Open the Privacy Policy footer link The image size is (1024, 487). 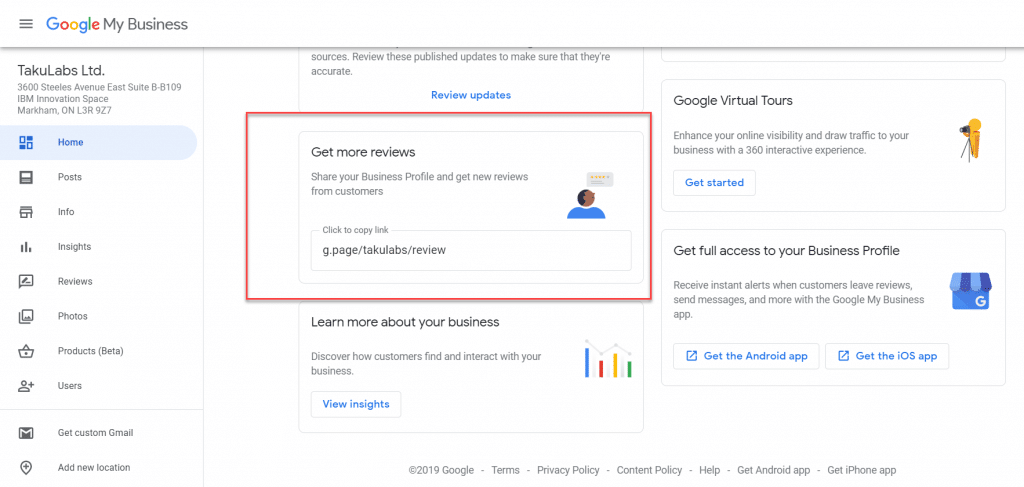pyautogui.click(x=568, y=470)
